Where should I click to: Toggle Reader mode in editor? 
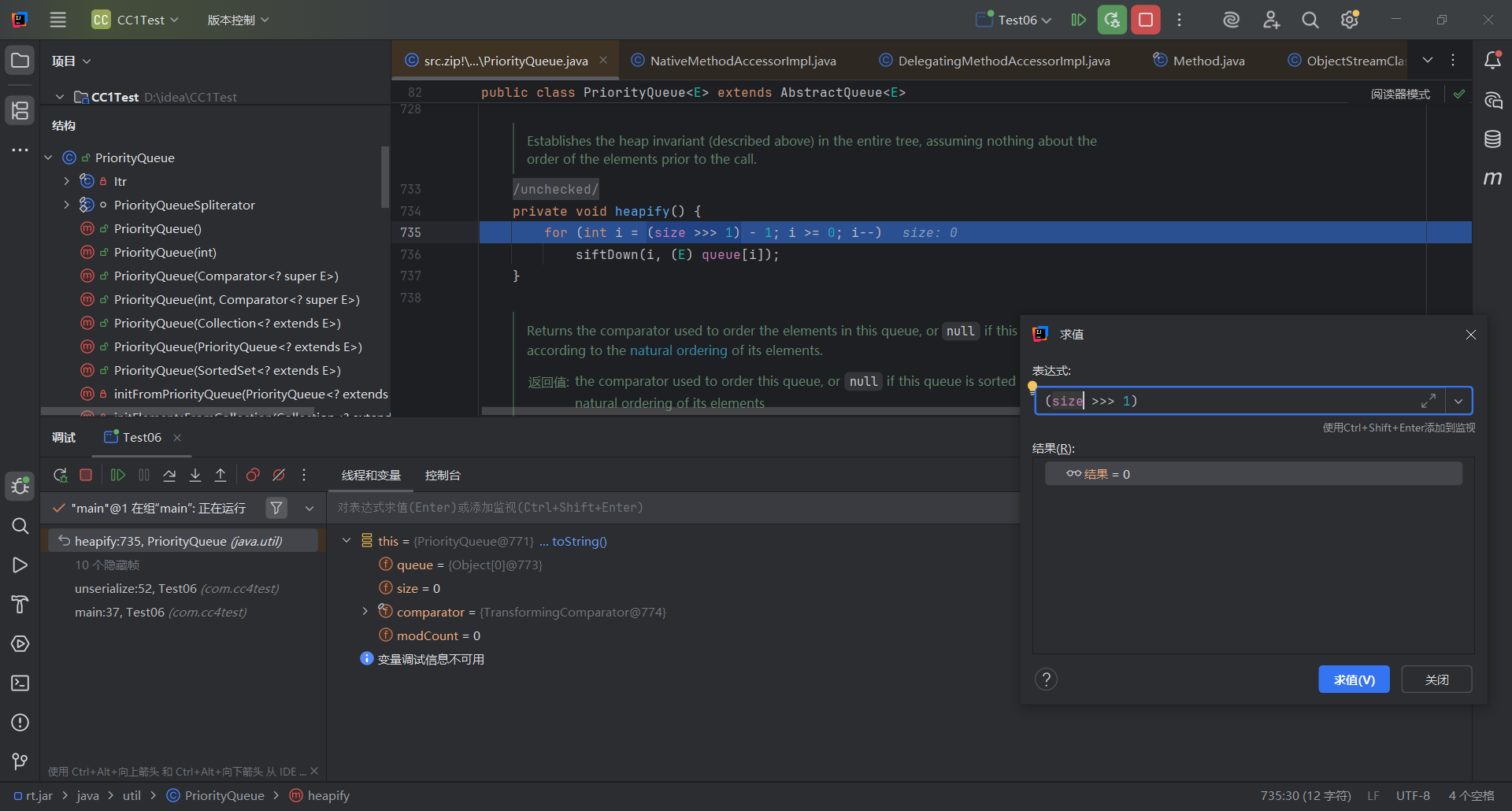(1400, 94)
